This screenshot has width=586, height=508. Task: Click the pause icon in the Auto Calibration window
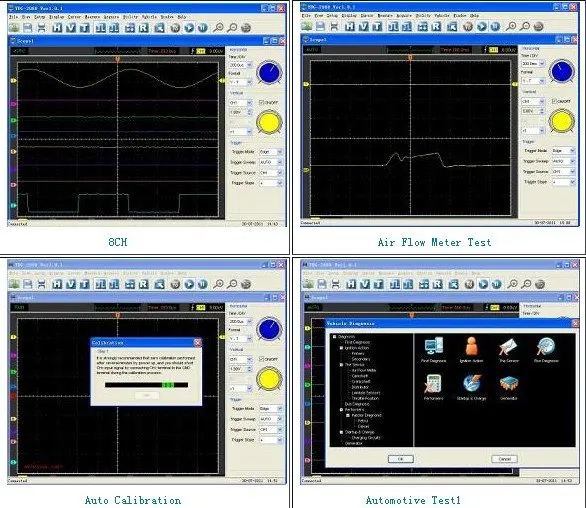coord(203,284)
